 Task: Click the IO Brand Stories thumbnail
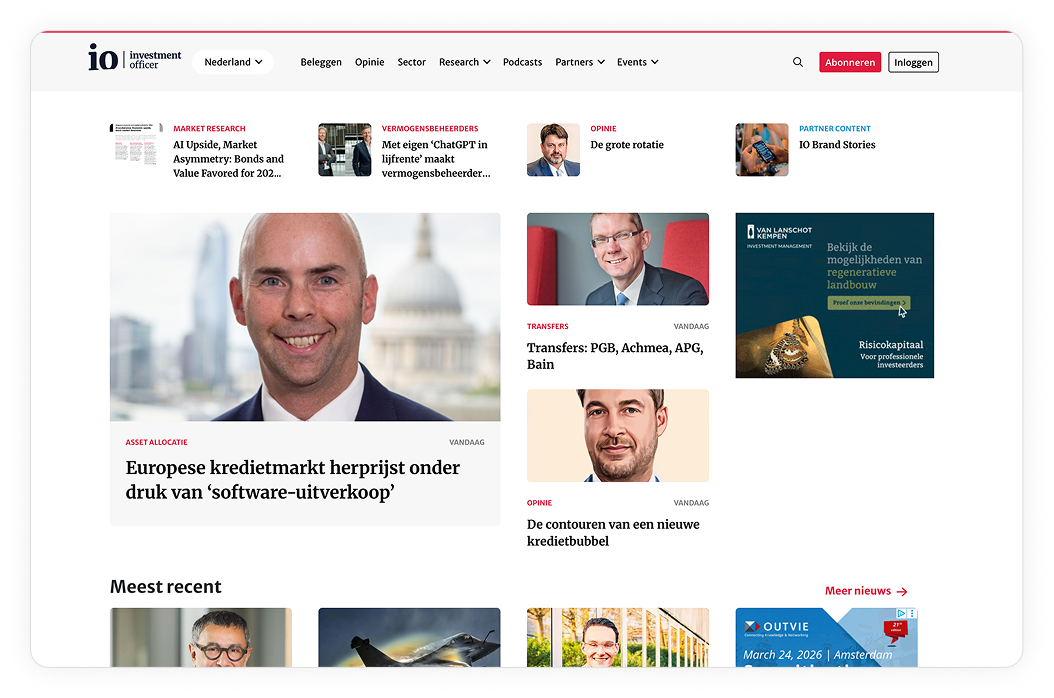coord(762,150)
